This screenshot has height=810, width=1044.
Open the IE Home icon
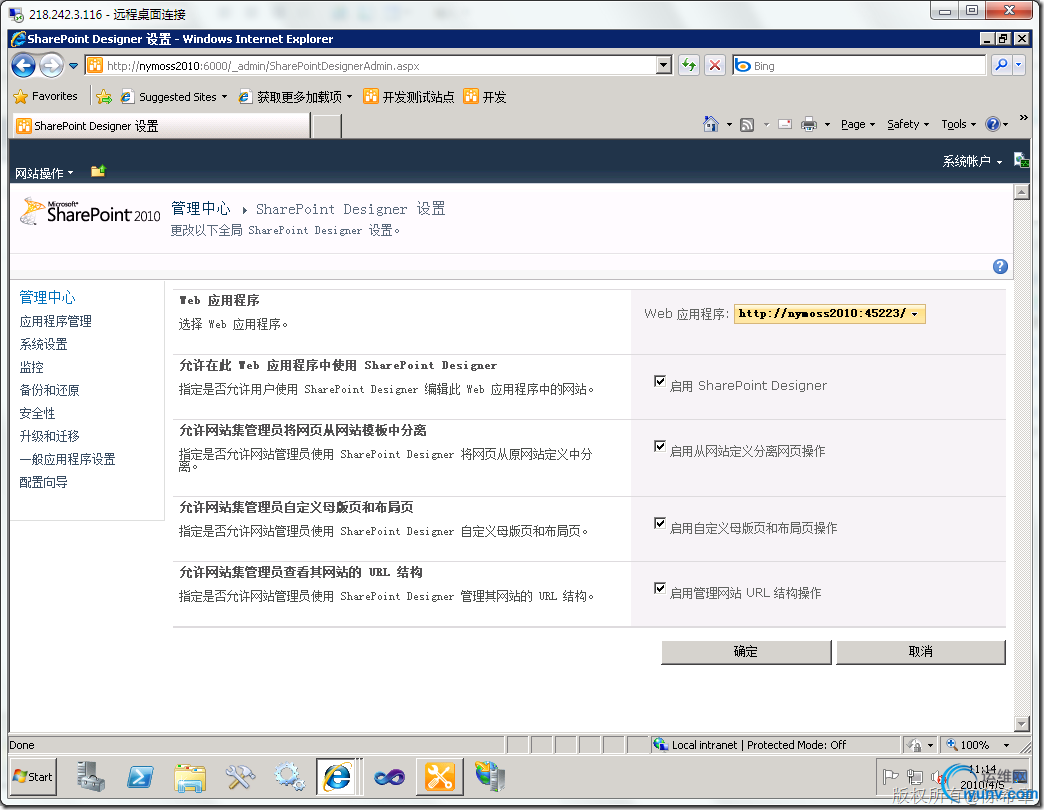coord(710,124)
